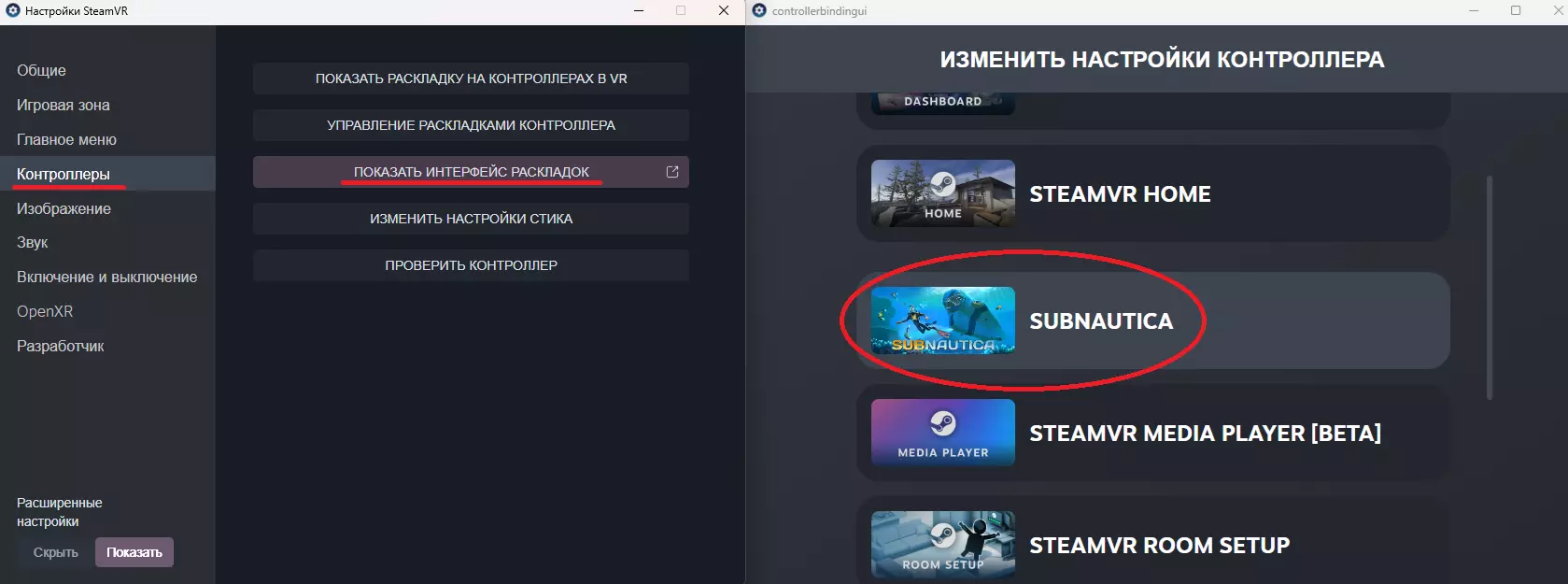Click the external-window icon on Показать интерфейс раскладок

pos(671,172)
